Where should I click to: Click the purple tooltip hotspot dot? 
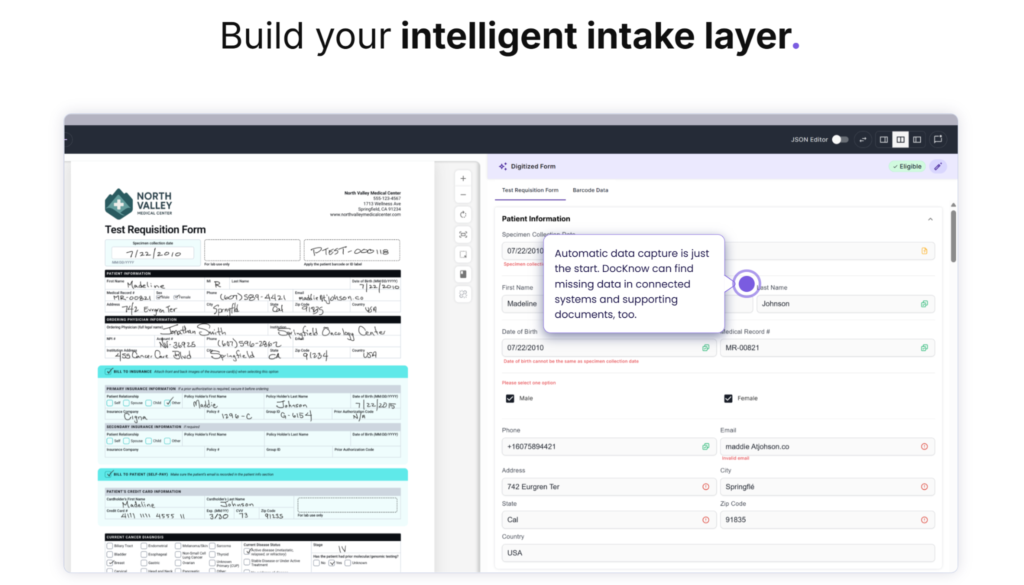click(746, 284)
